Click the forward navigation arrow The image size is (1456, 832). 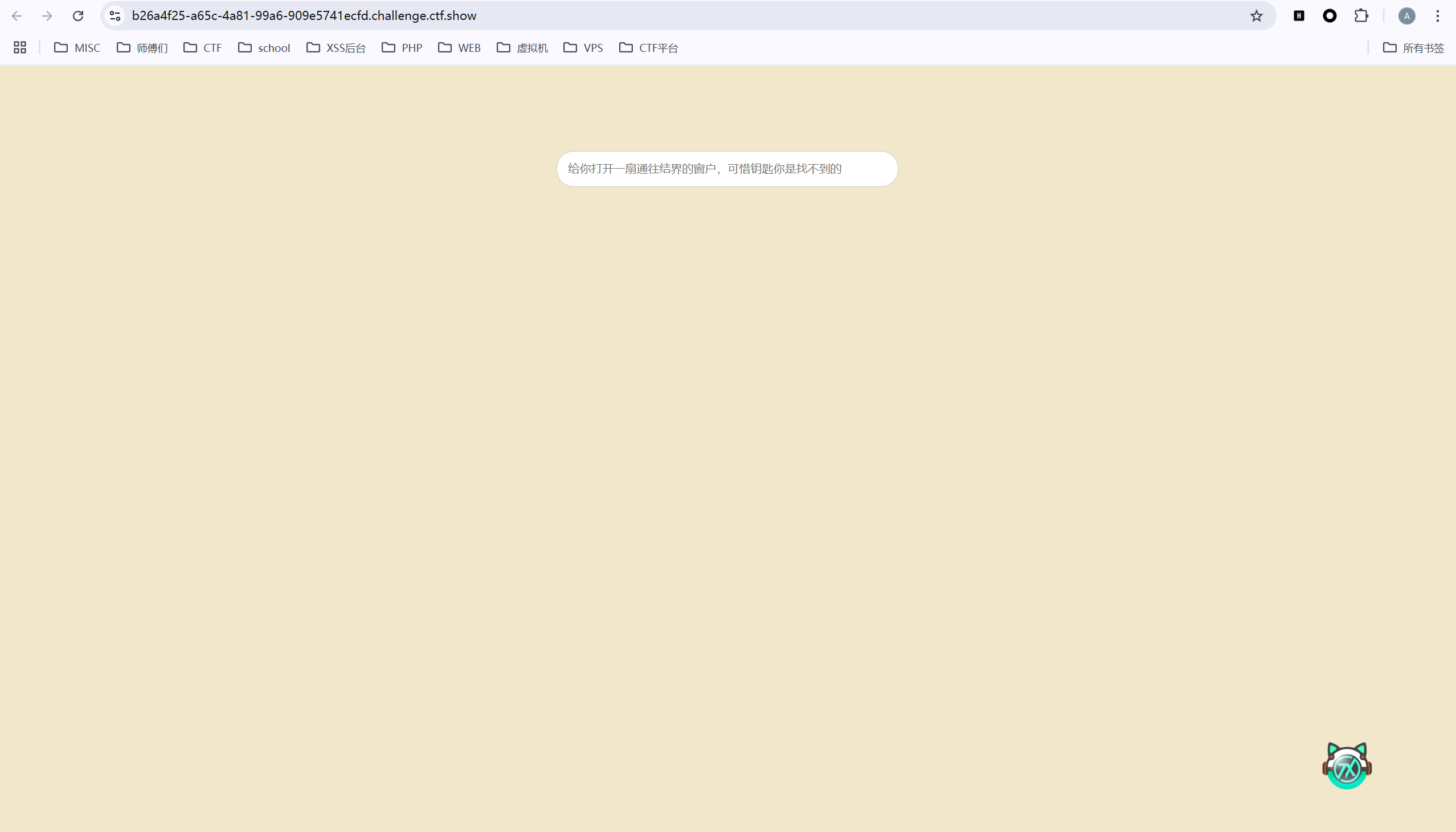pyautogui.click(x=47, y=15)
